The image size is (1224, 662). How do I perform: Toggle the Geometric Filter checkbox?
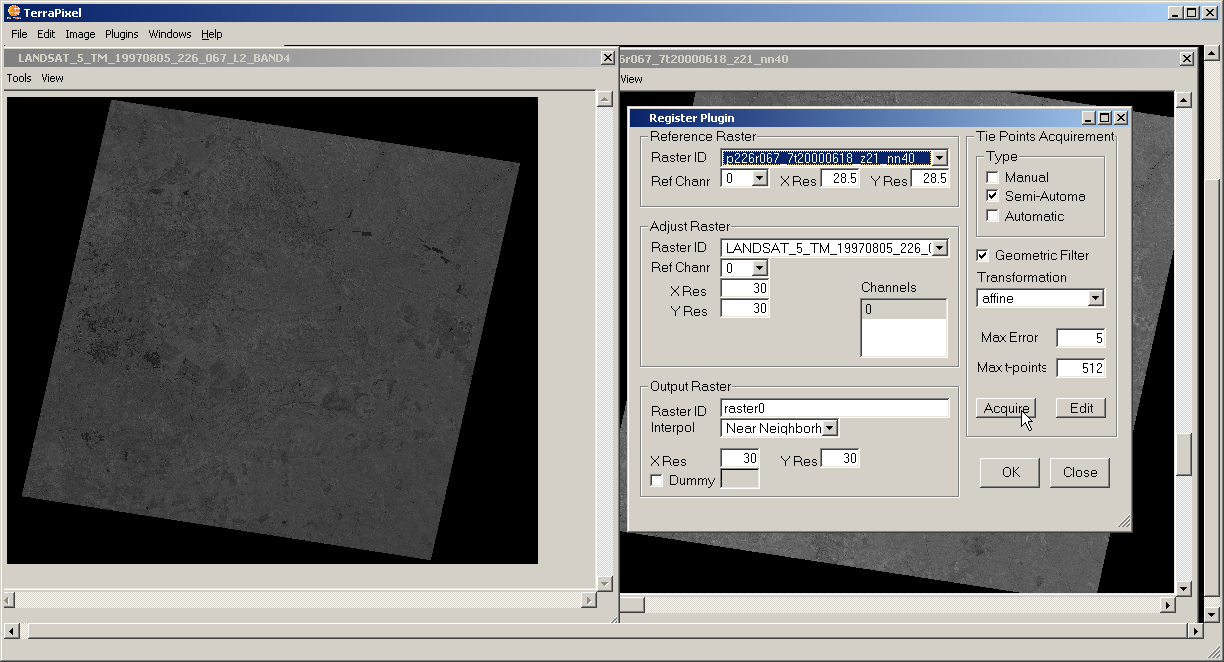[982, 255]
